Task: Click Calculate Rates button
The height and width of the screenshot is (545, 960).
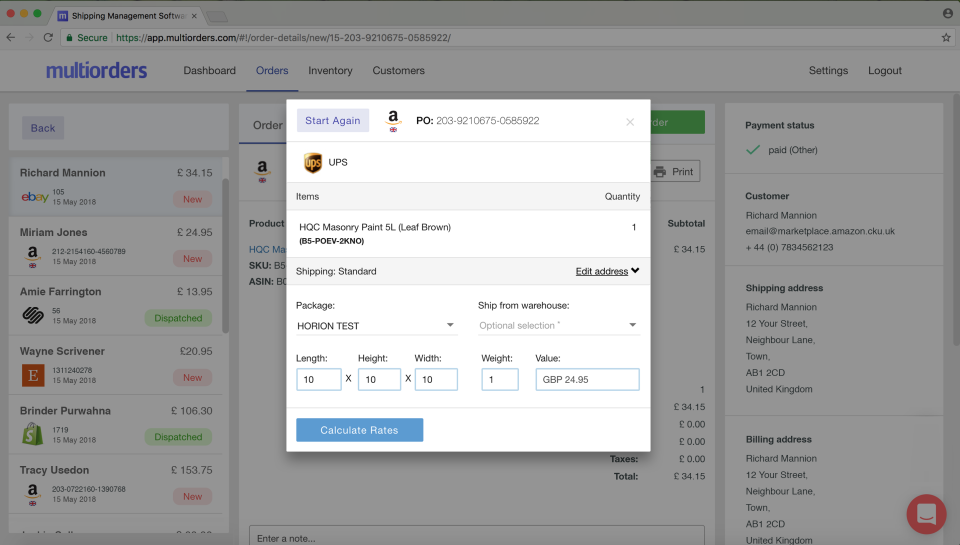Action: coord(359,430)
